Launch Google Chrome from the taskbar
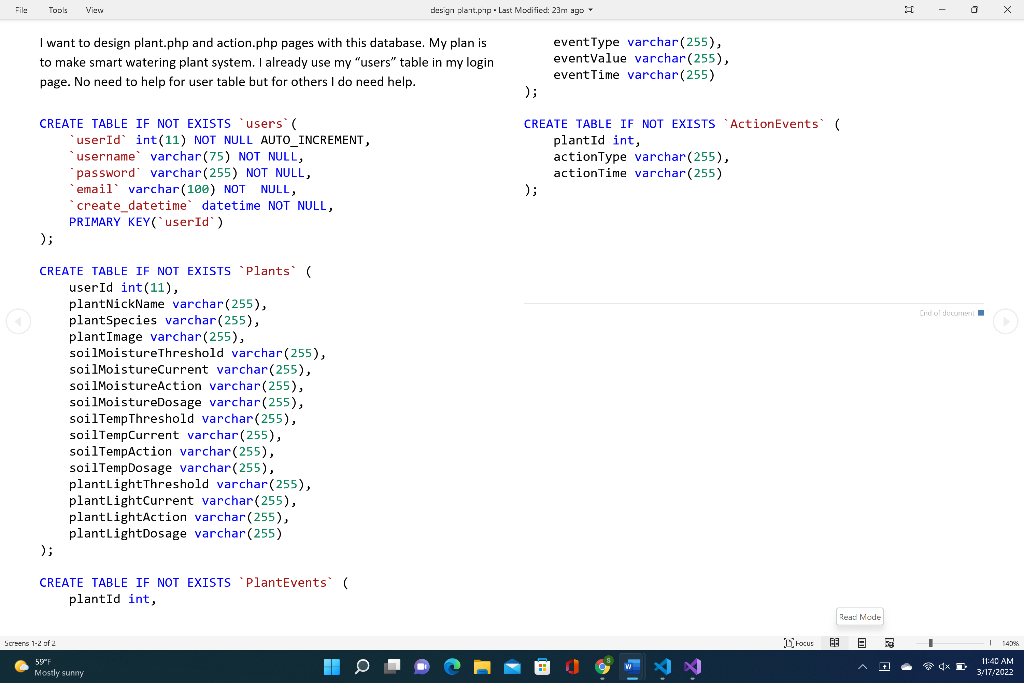The image size is (1024, 683). [x=601, y=667]
